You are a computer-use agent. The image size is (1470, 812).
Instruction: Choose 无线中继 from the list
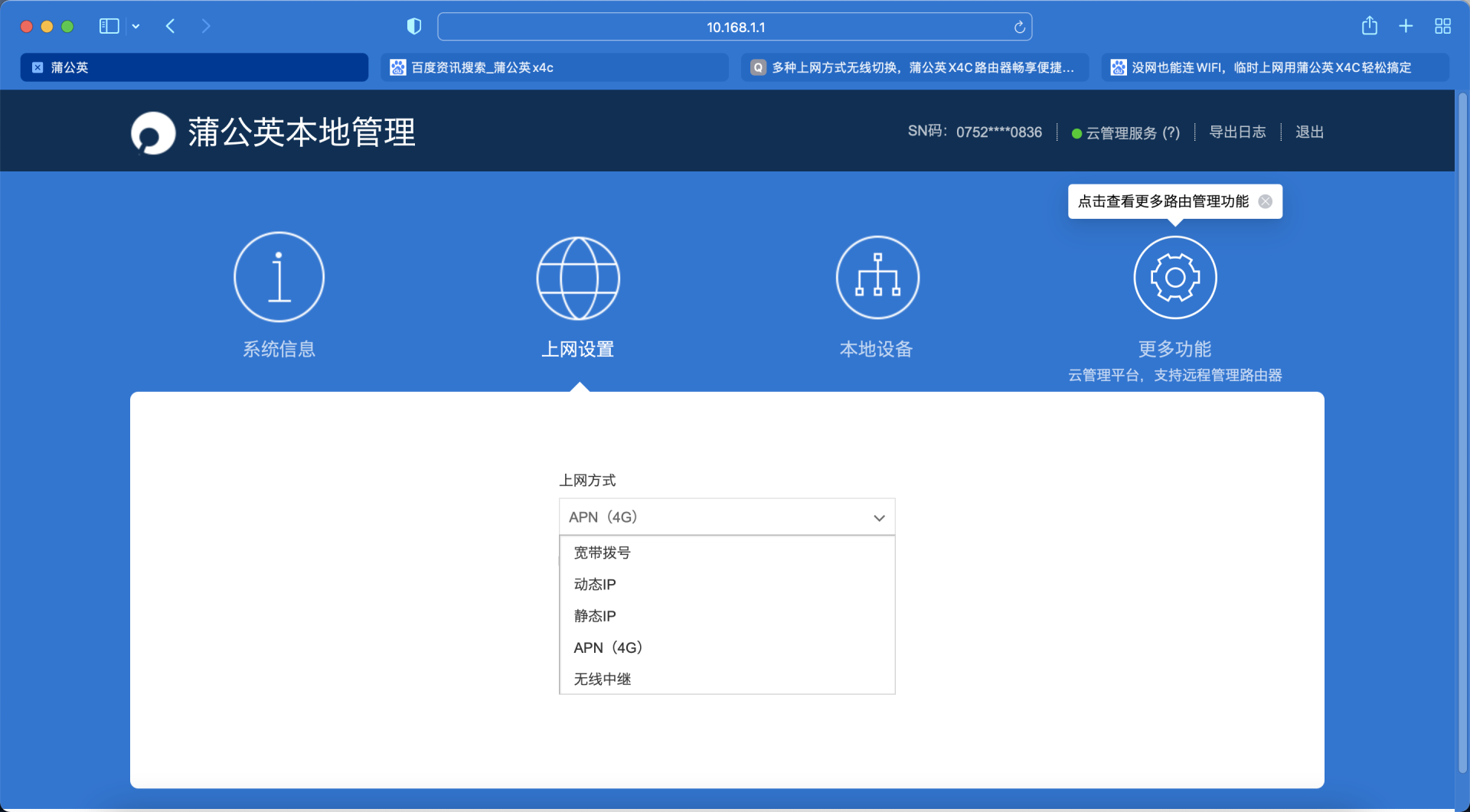pos(727,679)
